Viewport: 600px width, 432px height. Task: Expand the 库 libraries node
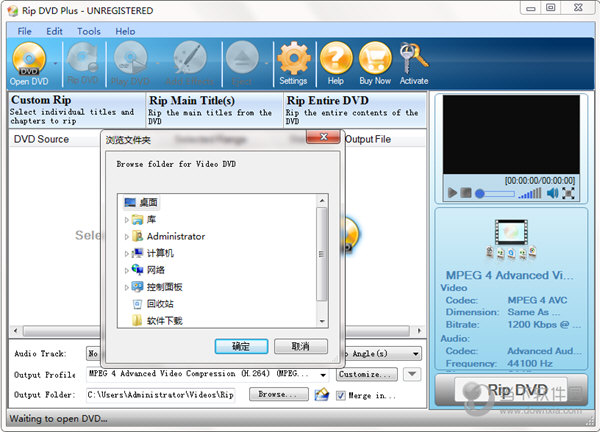pyautogui.click(x=126, y=220)
